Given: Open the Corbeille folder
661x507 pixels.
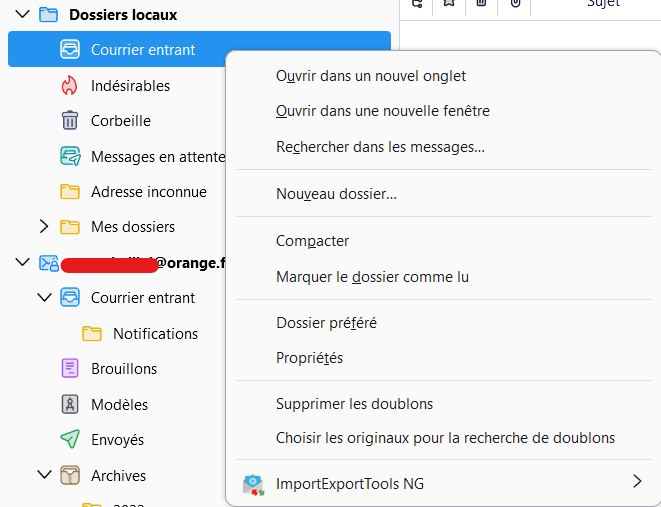Looking at the screenshot, I should pyautogui.click(x=121, y=121).
